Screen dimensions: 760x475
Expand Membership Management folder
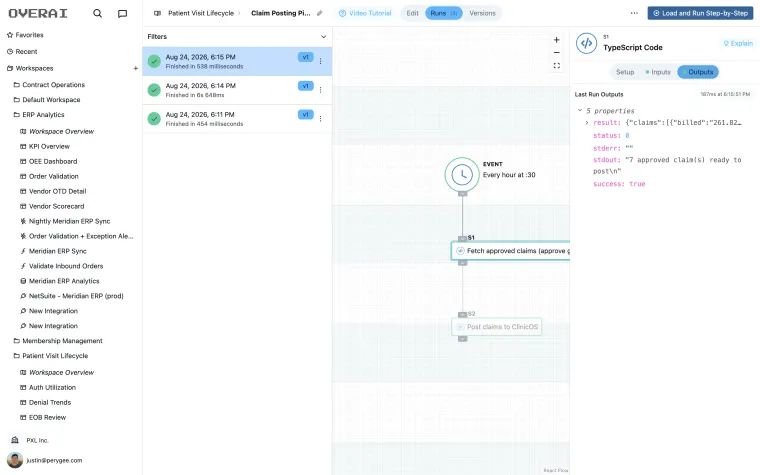click(58, 341)
